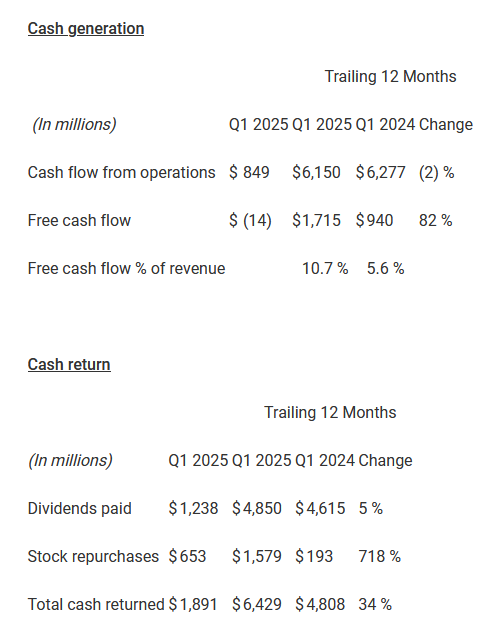This screenshot has height=643, width=501.
Task: Select the Dividends paid row label
Action: coord(80,508)
